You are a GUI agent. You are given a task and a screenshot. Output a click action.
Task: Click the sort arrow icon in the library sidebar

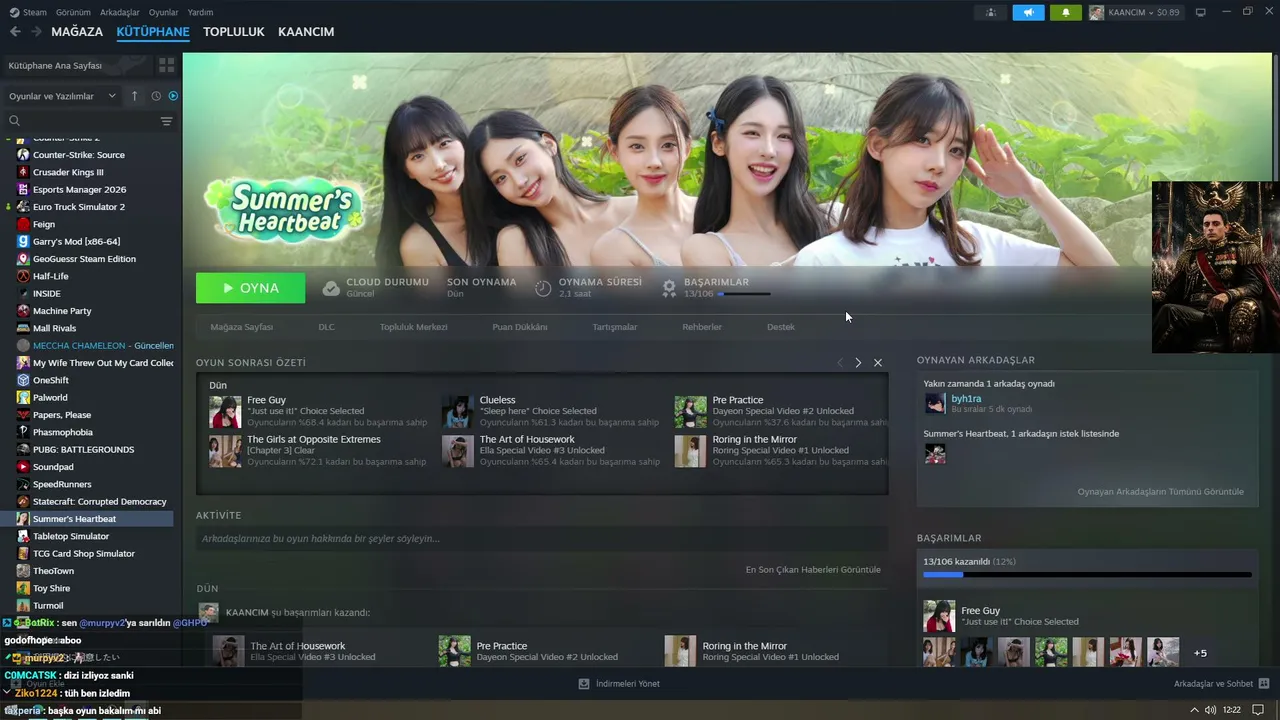[135, 96]
